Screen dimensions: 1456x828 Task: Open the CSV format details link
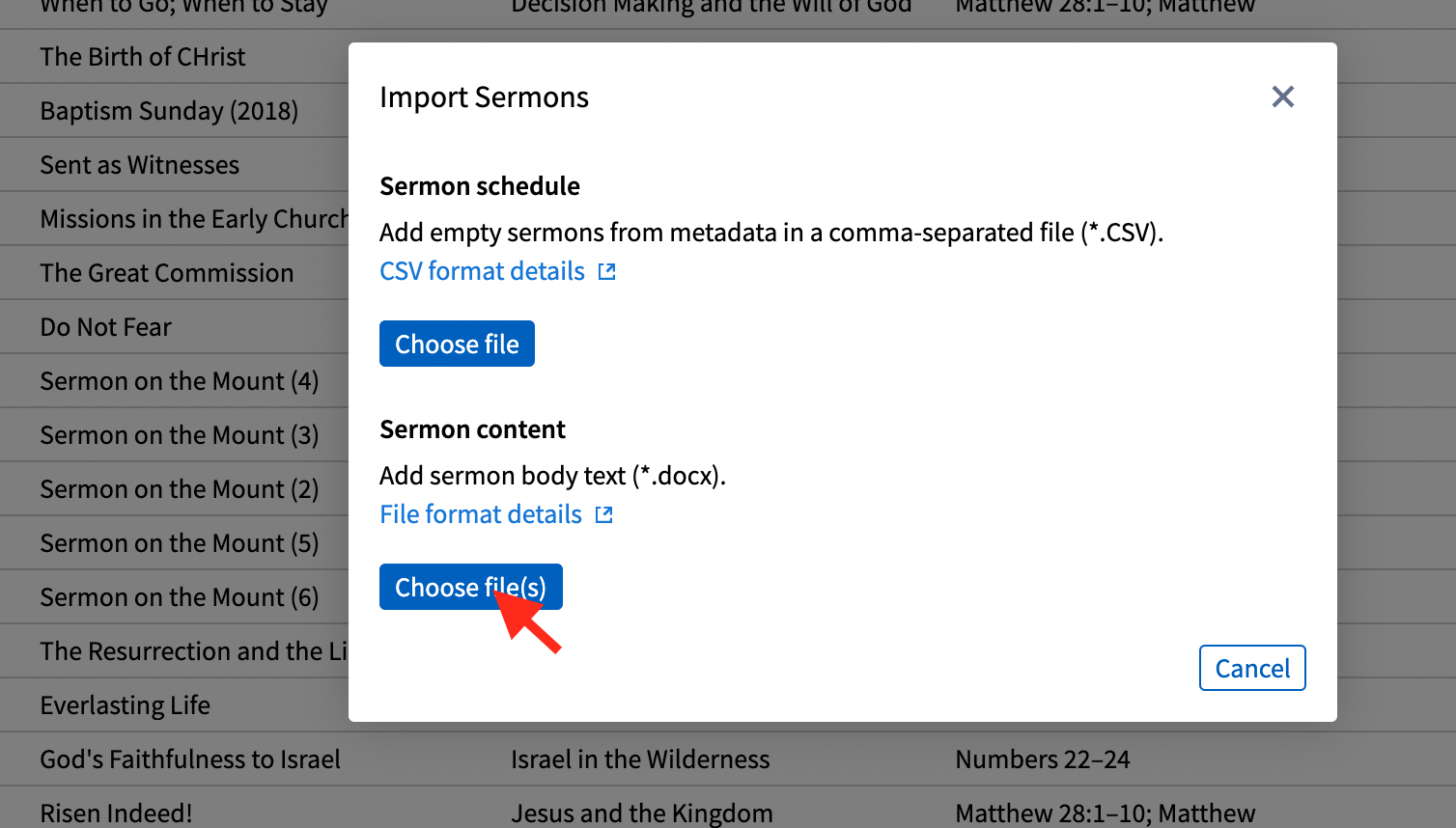(x=483, y=271)
